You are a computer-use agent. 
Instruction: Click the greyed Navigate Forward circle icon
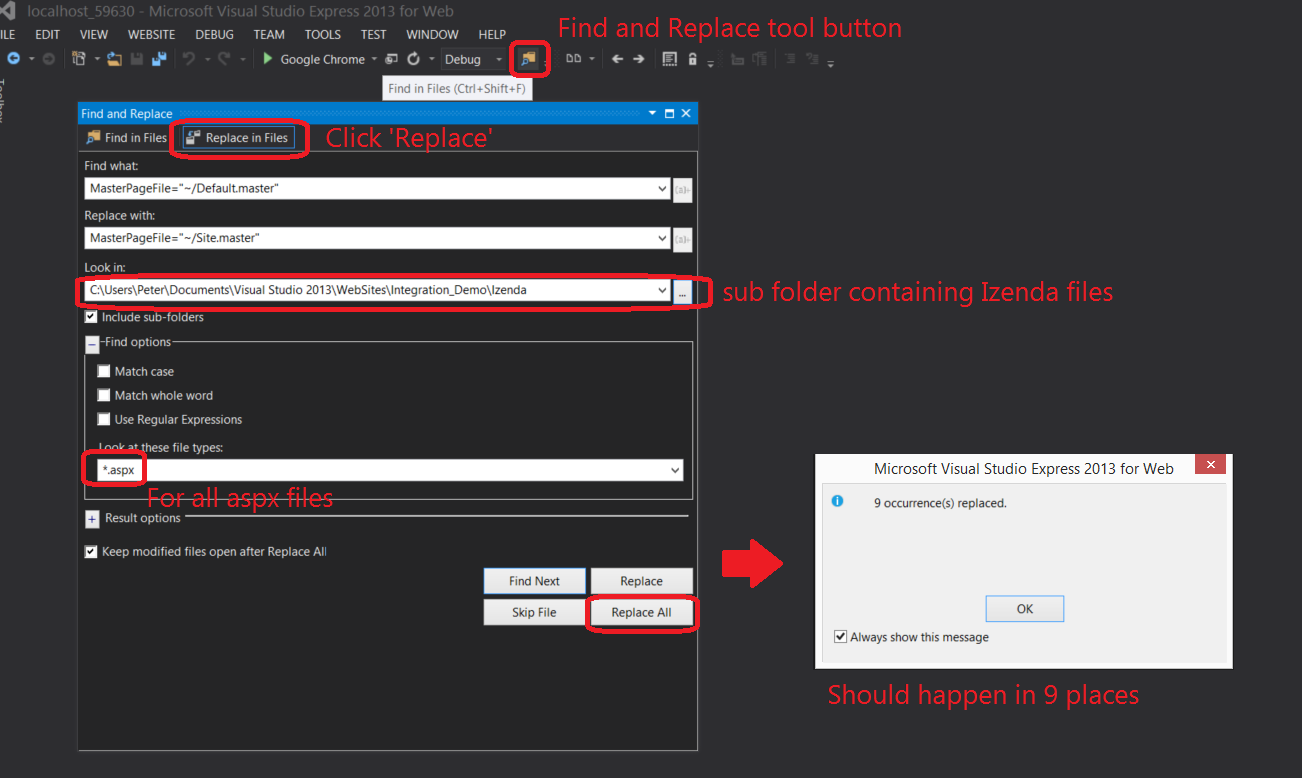click(47, 59)
